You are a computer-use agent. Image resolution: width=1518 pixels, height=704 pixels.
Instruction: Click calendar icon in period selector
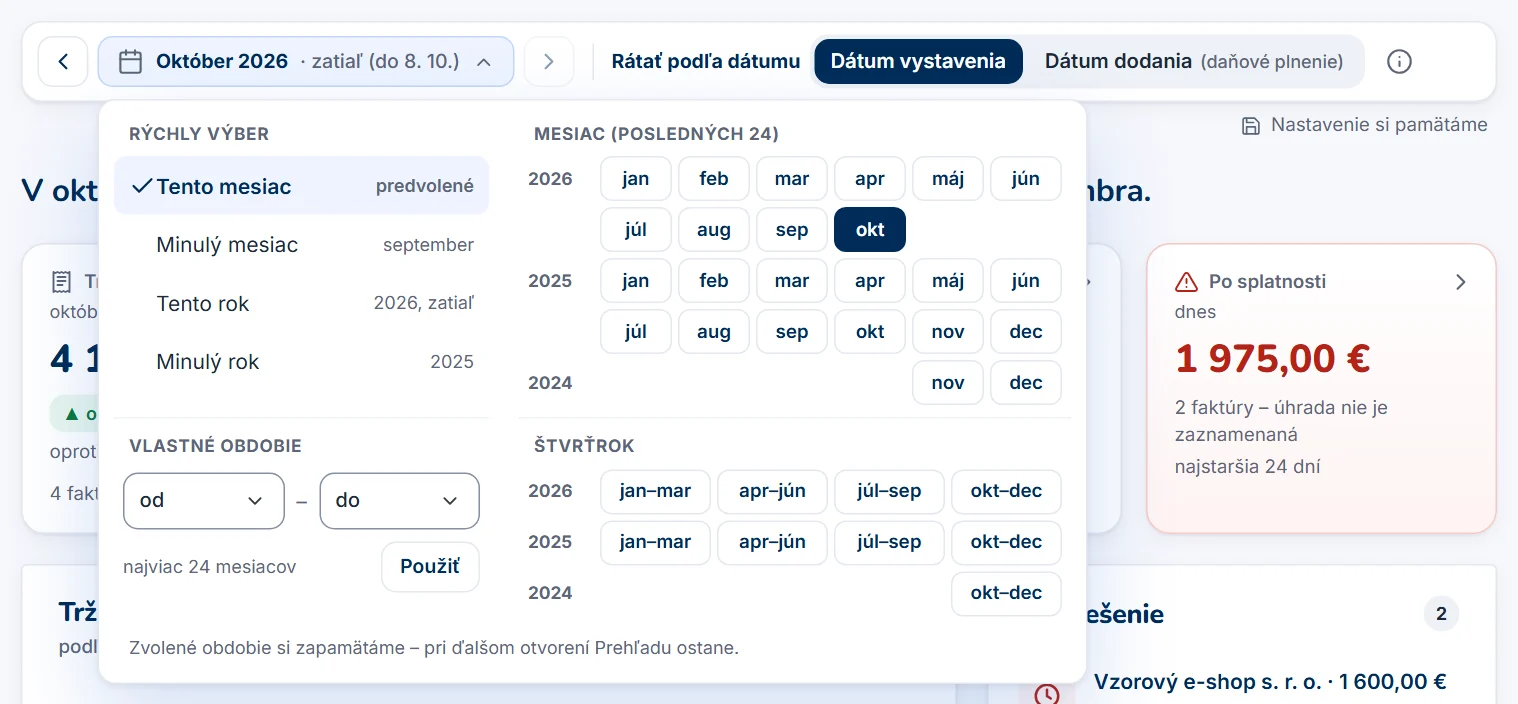coord(130,62)
